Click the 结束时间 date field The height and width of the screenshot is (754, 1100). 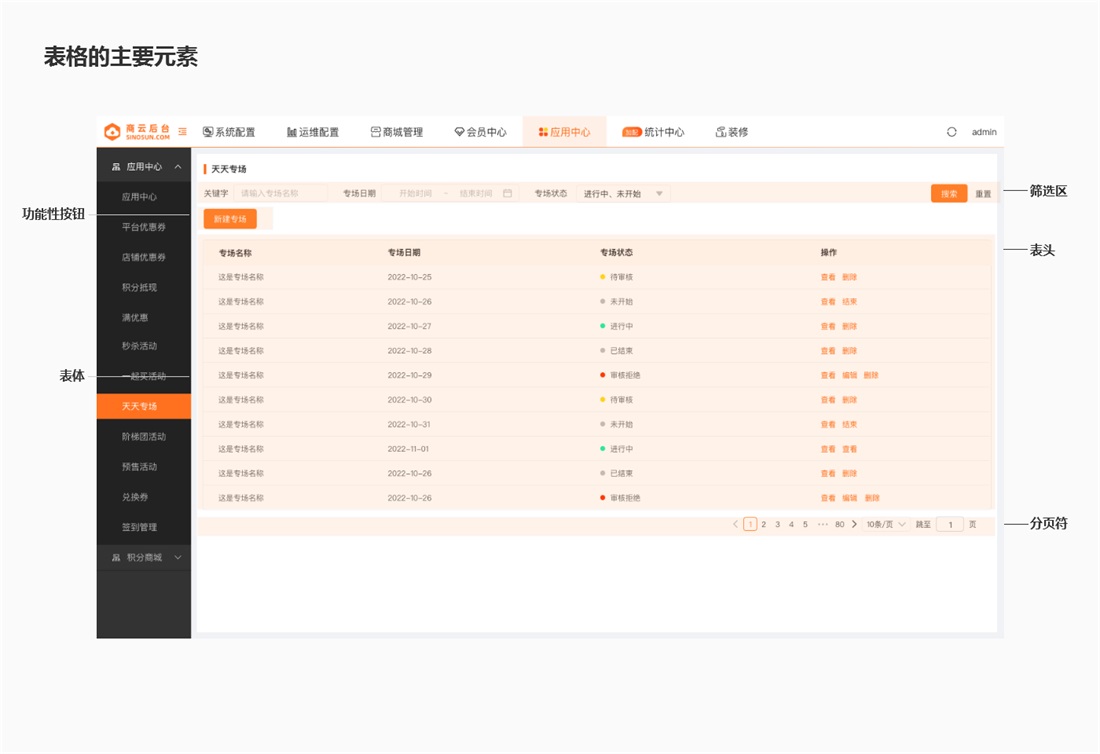(476, 193)
